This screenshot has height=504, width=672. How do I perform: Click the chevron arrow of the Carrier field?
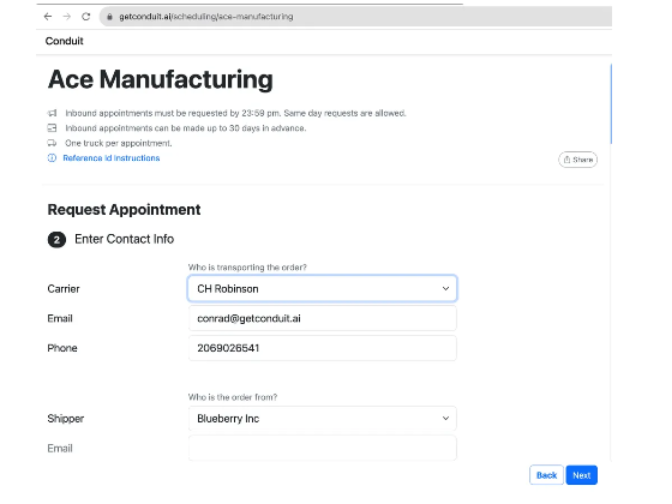(445, 289)
